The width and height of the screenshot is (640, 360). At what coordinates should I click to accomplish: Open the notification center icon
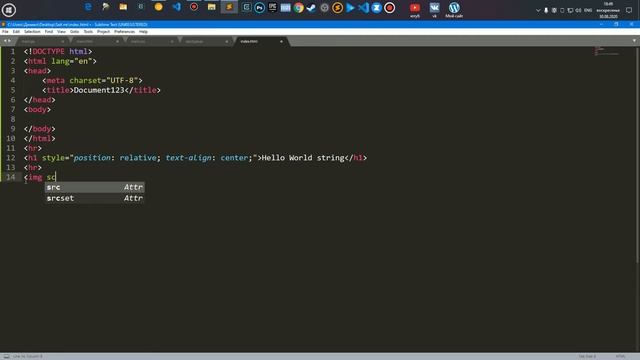tap(629, 10)
